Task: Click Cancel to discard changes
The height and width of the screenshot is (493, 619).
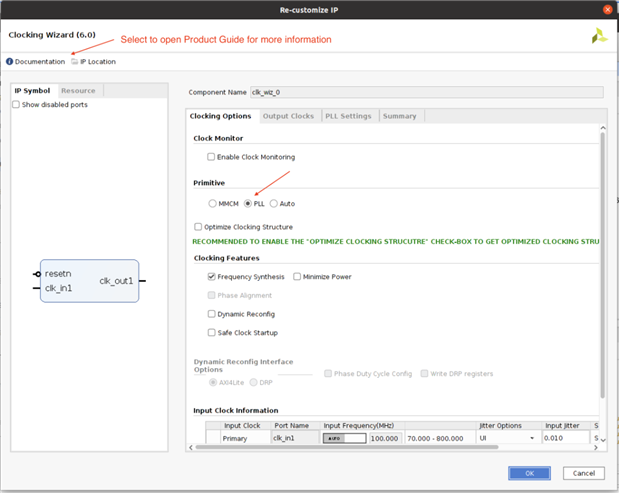Action: (584, 473)
